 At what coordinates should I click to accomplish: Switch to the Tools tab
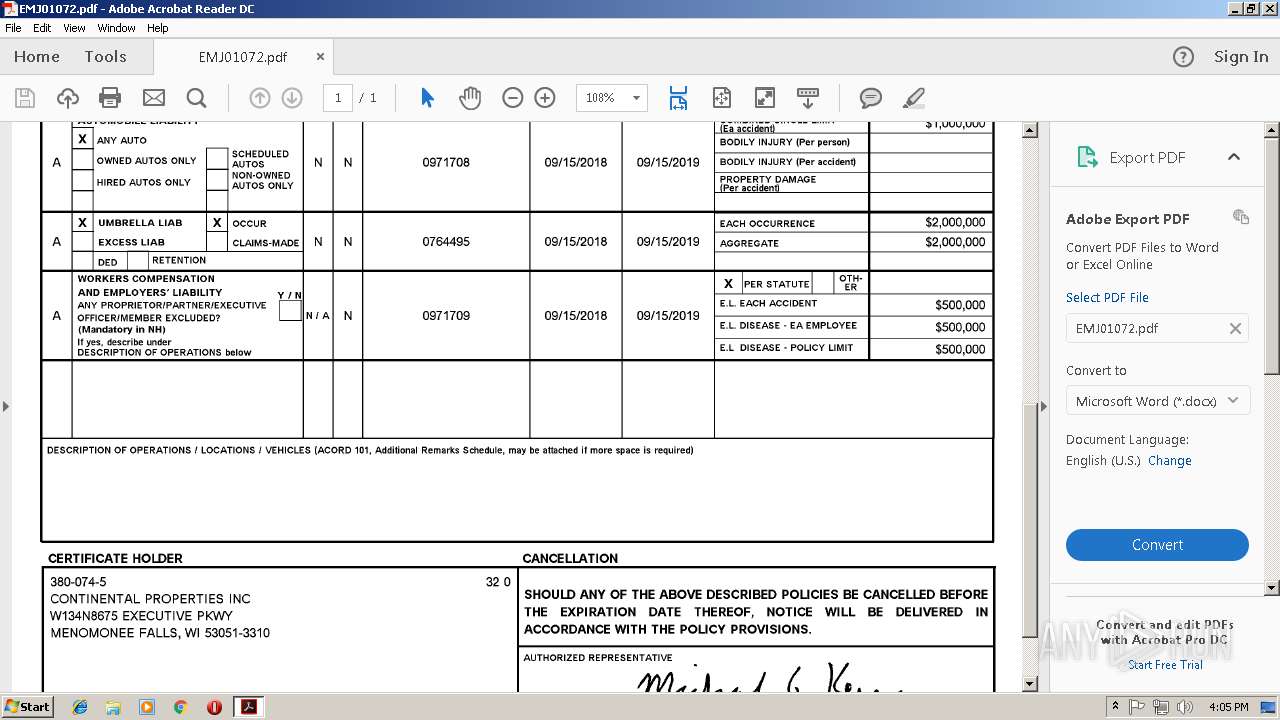105,57
